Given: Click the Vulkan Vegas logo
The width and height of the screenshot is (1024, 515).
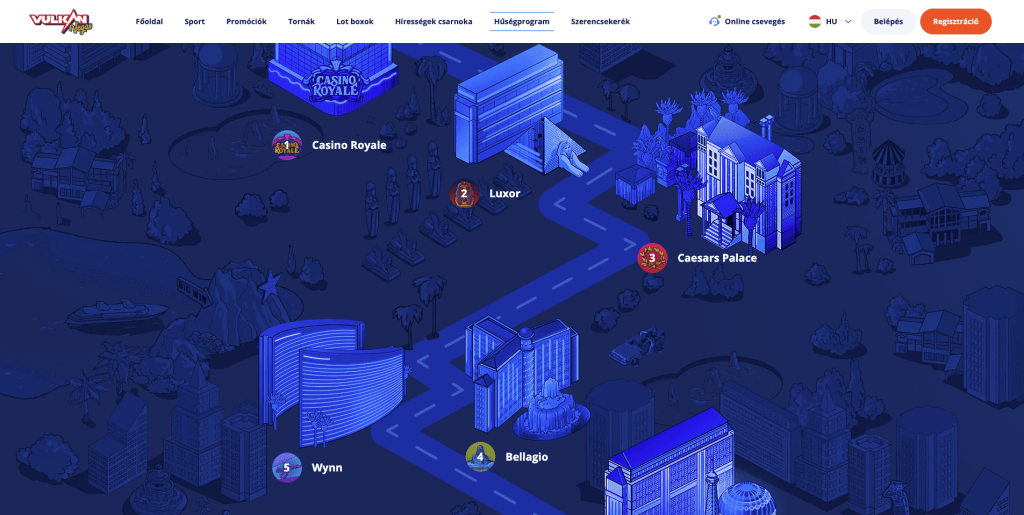Looking at the screenshot, I should [59, 21].
